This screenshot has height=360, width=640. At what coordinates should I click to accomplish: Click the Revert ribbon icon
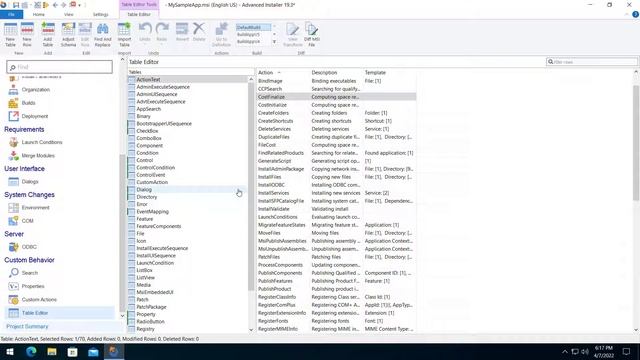tap(182, 32)
